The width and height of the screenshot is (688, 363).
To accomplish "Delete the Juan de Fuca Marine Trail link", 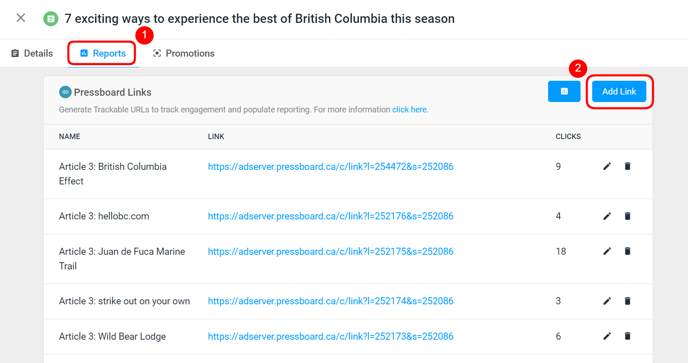I will [627, 251].
